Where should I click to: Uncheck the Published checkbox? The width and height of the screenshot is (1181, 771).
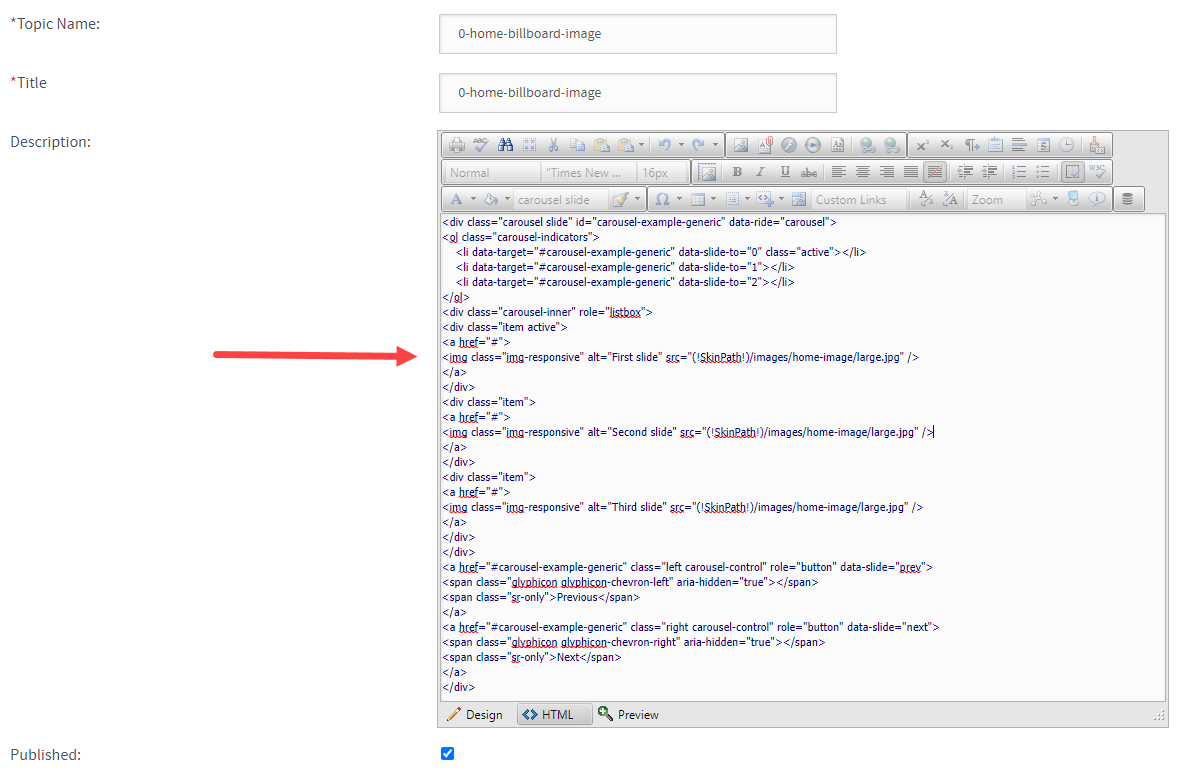pyautogui.click(x=447, y=753)
